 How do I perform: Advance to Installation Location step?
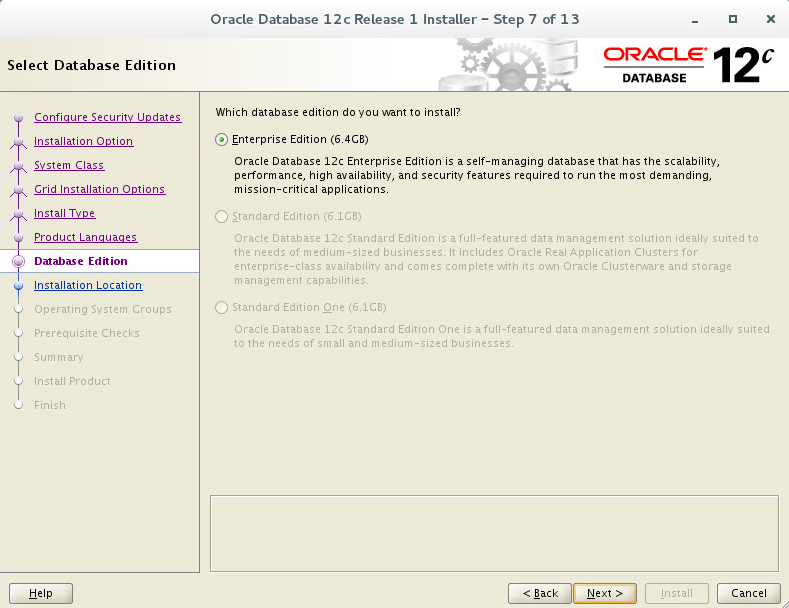click(x=88, y=285)
